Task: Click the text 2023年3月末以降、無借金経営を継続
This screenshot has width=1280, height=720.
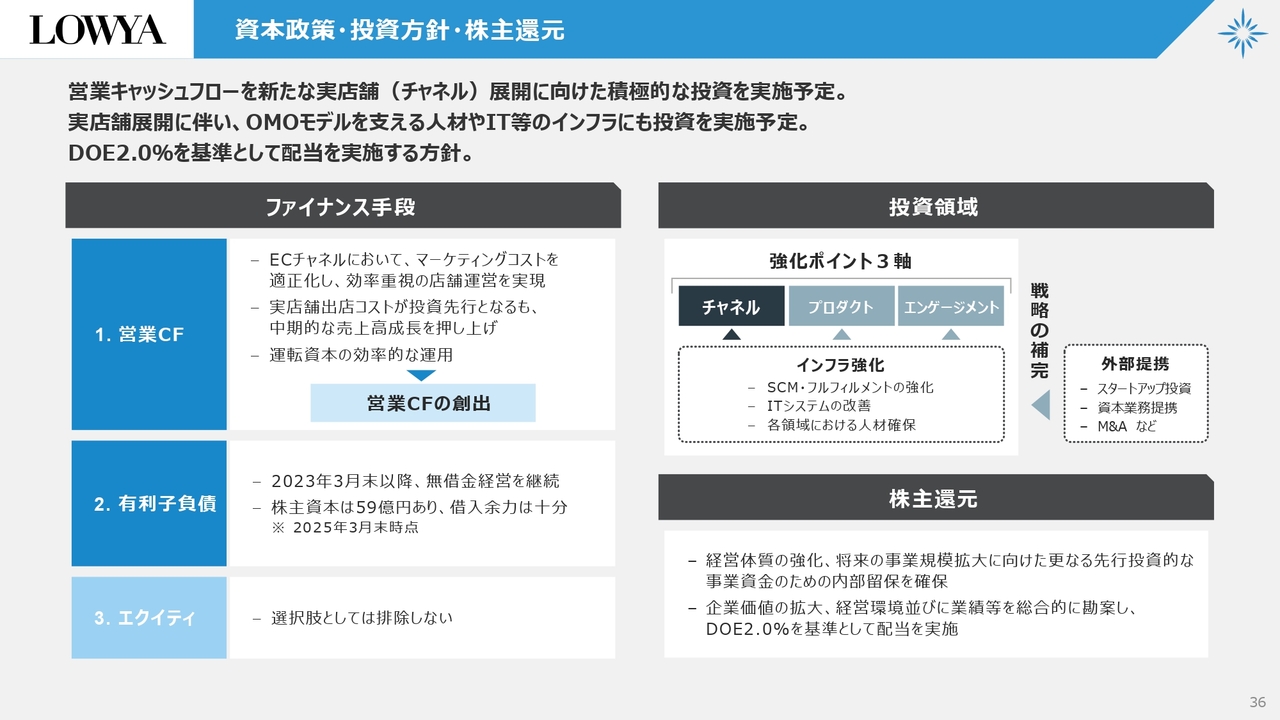Action: (x=415, y=481)
